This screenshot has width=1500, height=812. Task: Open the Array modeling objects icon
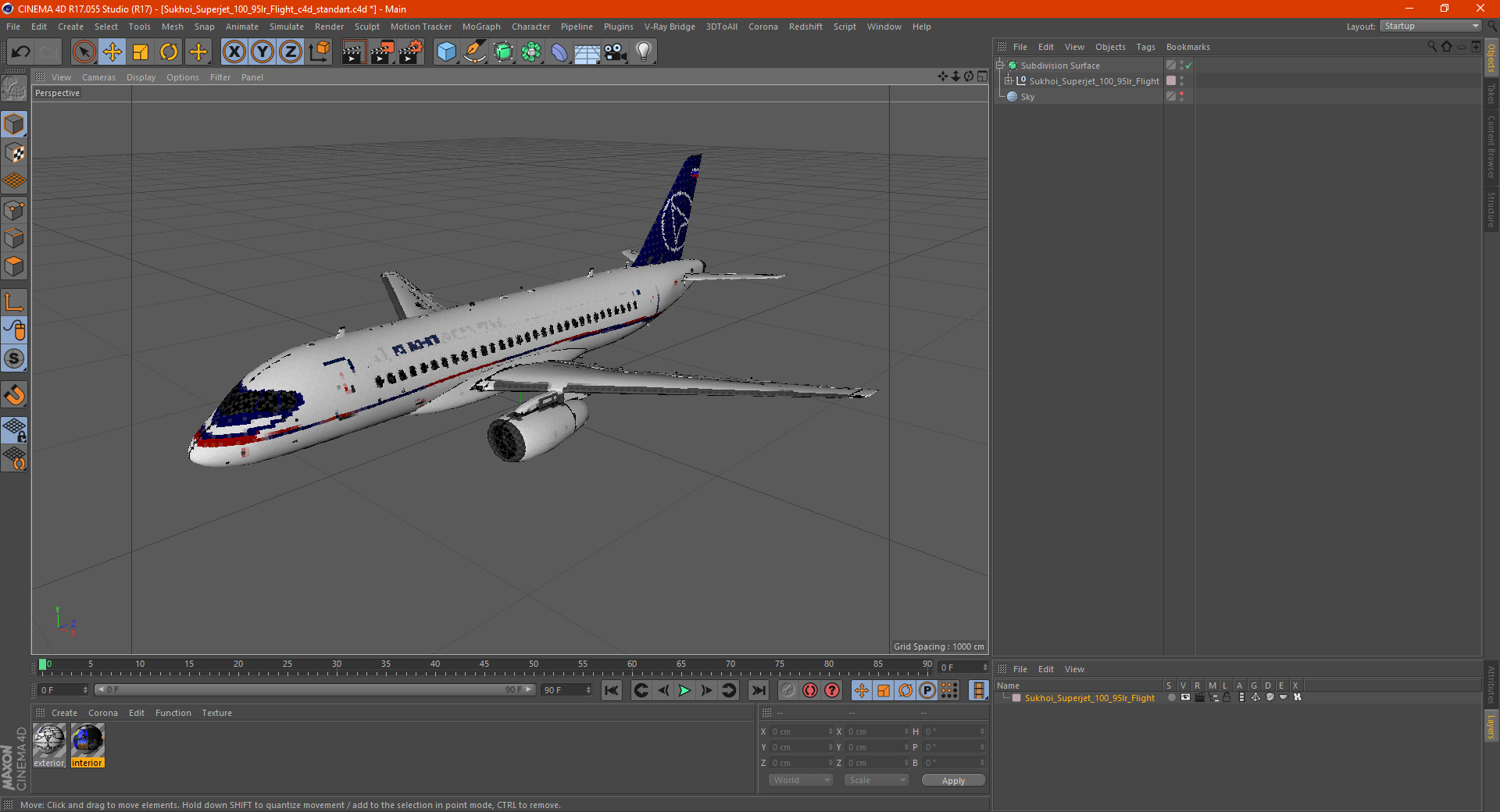point(531,52)
